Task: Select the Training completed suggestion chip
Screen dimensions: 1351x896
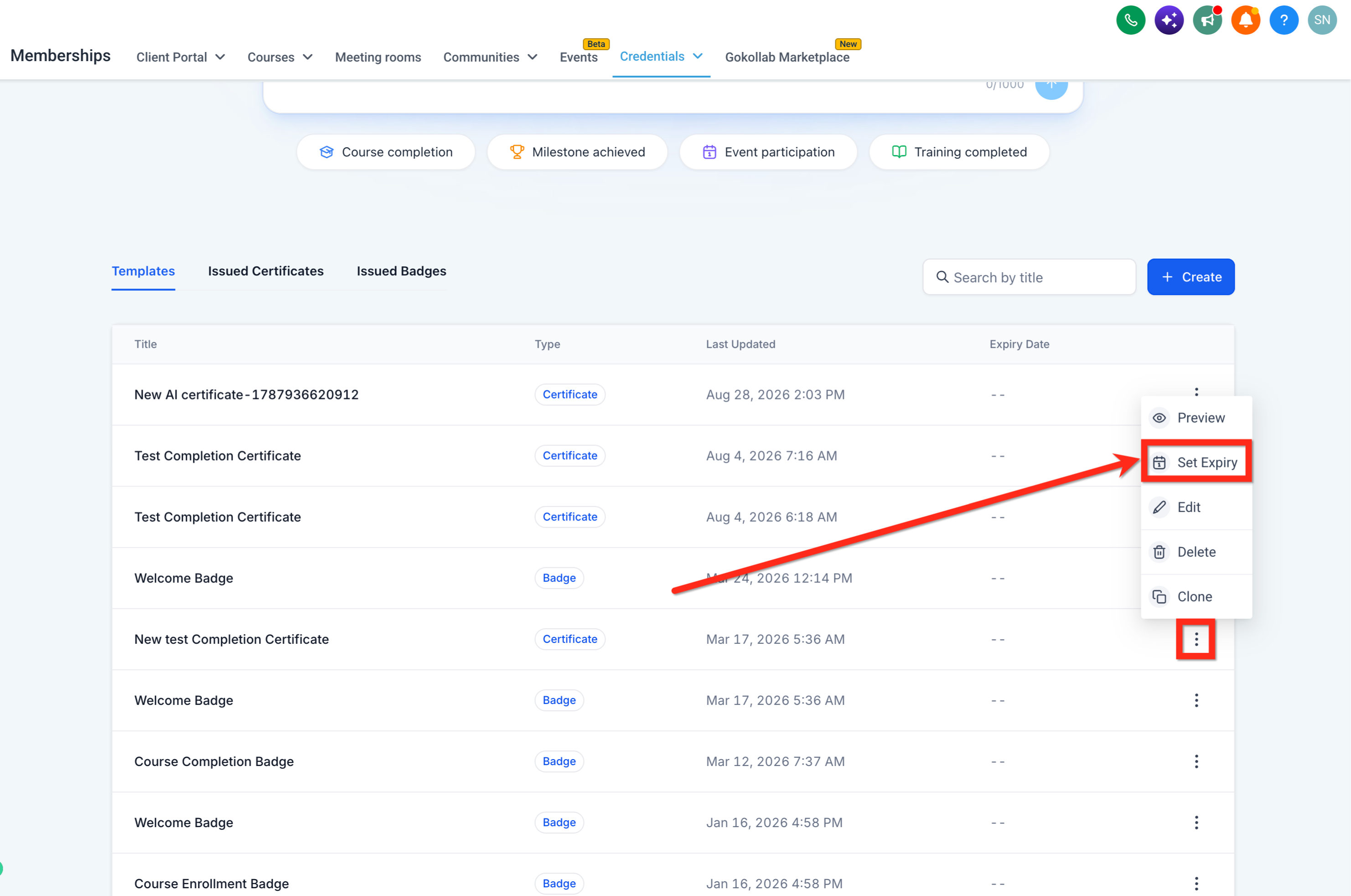Action: pos(959,152)
